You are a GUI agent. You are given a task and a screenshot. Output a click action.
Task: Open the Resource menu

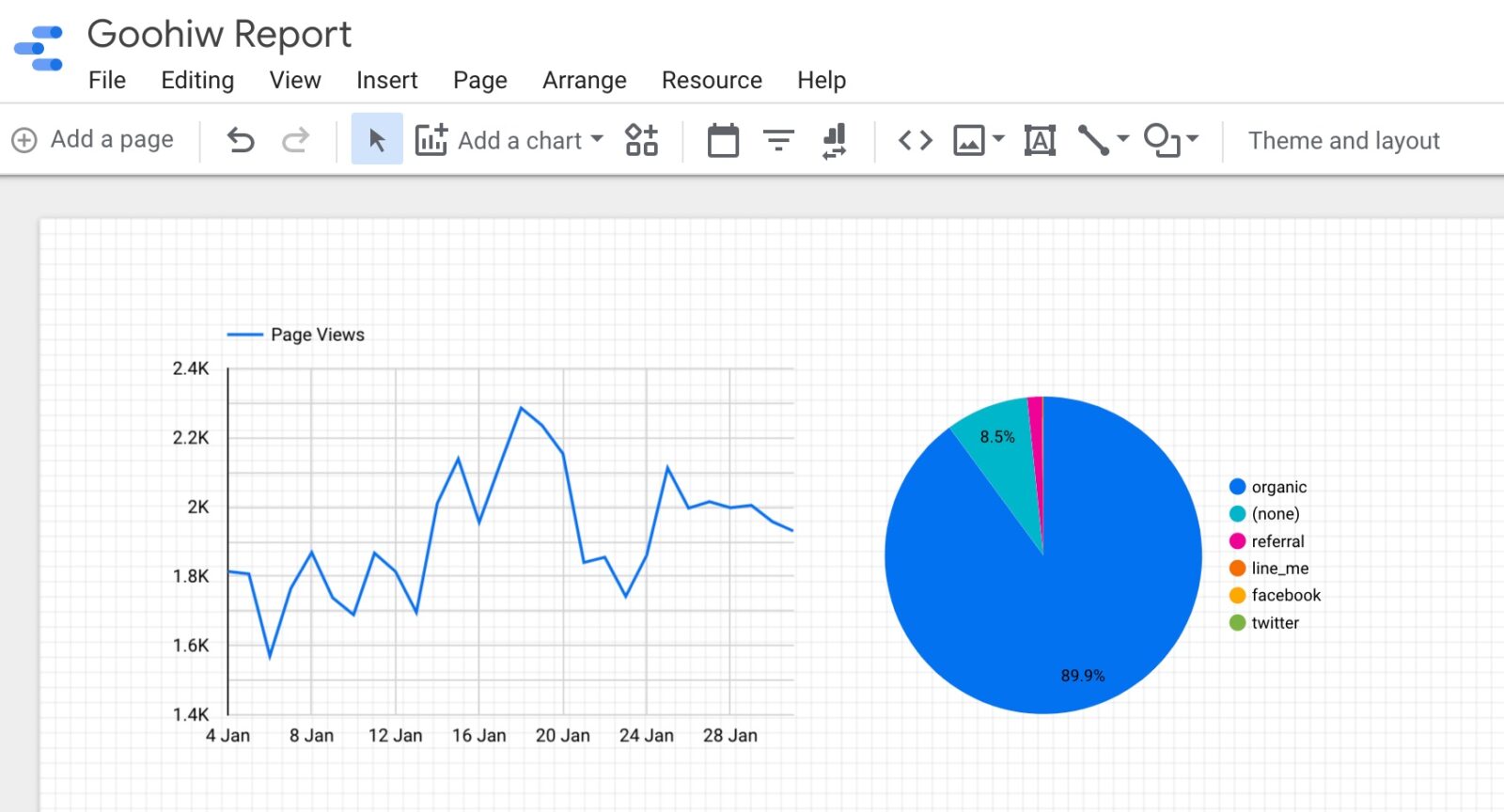[712, 81]
